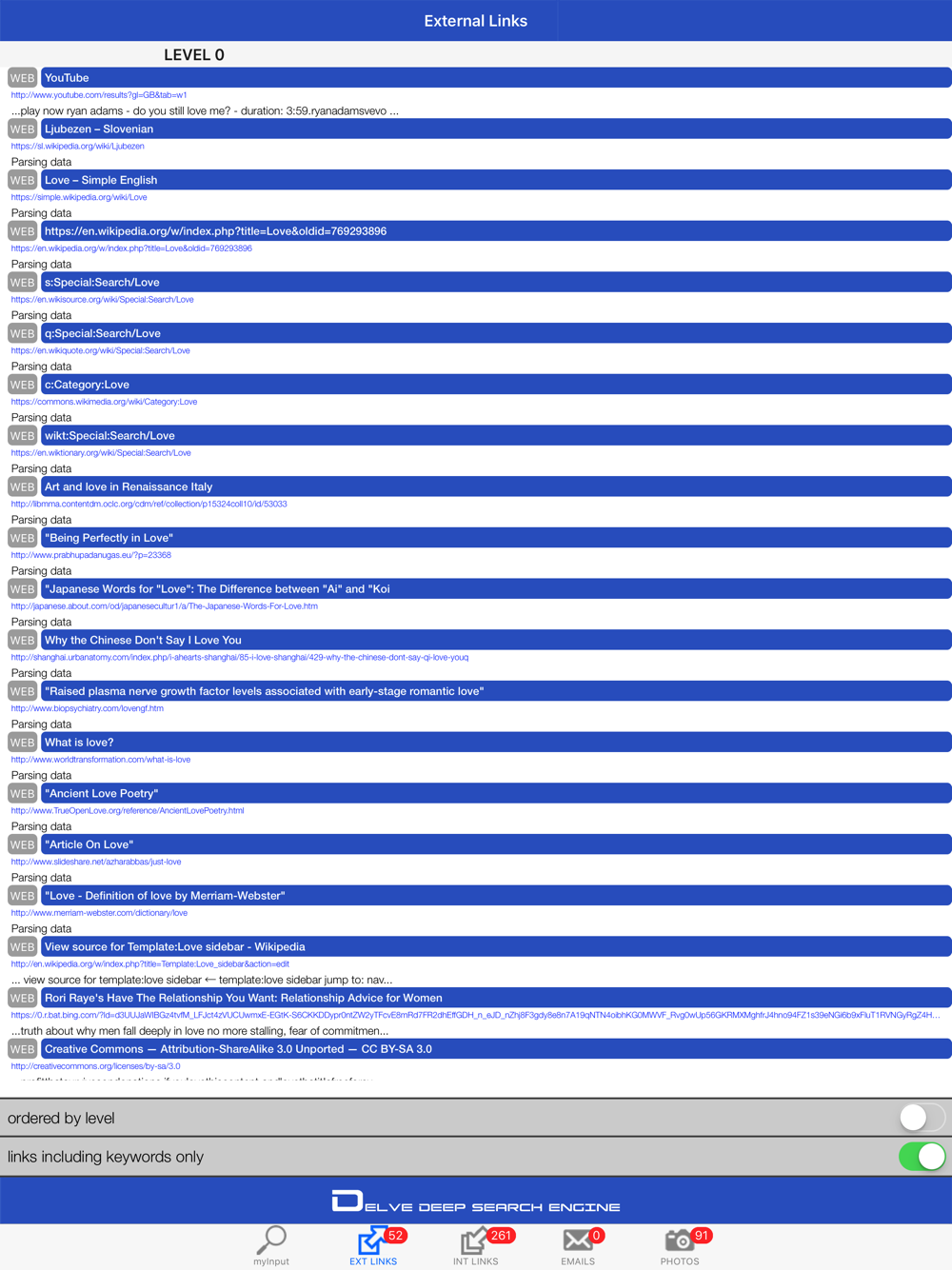Tap the WEB badge beside What is love?

click(23, 743)
